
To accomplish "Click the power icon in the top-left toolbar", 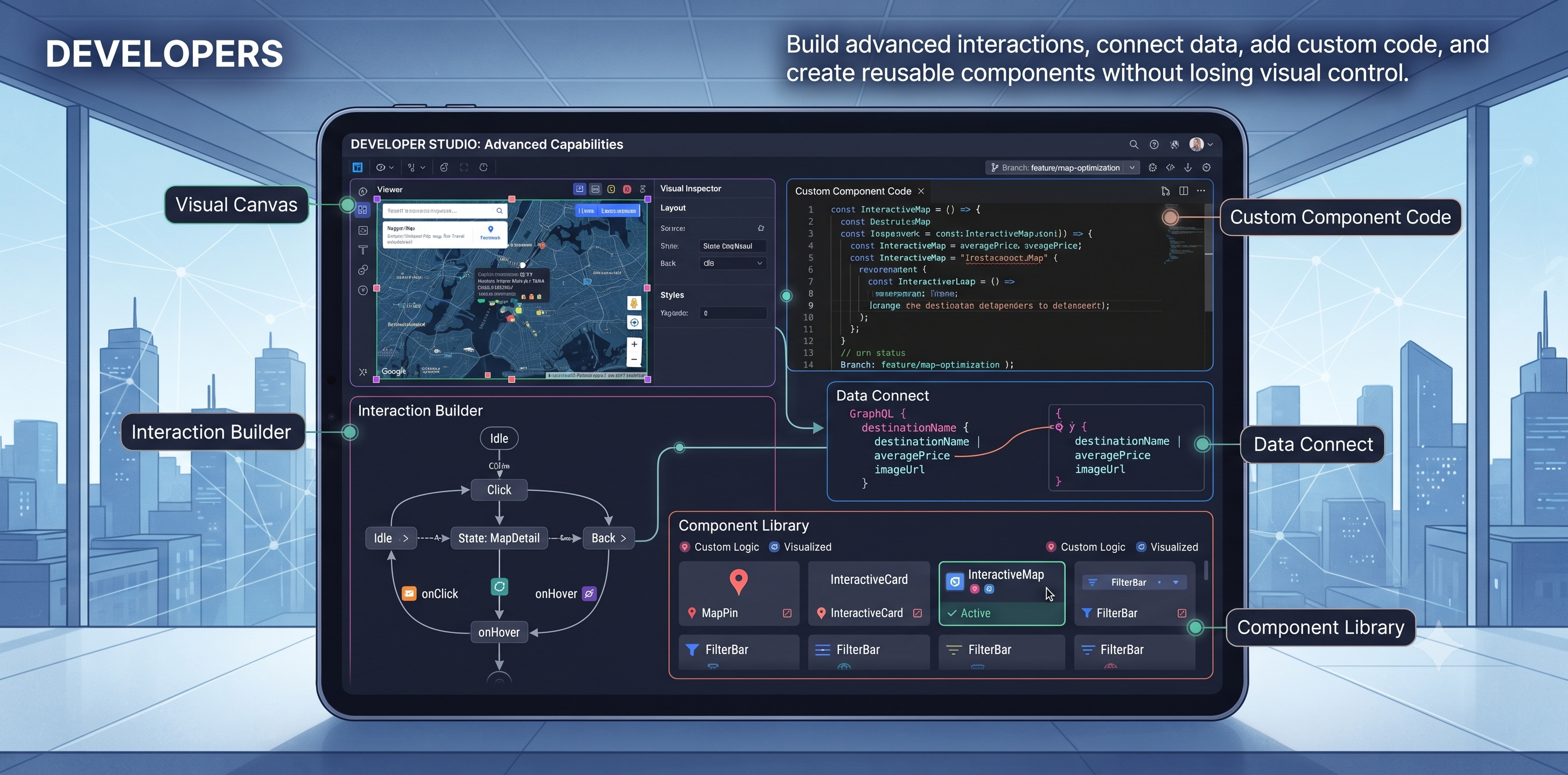I will 484,167.
